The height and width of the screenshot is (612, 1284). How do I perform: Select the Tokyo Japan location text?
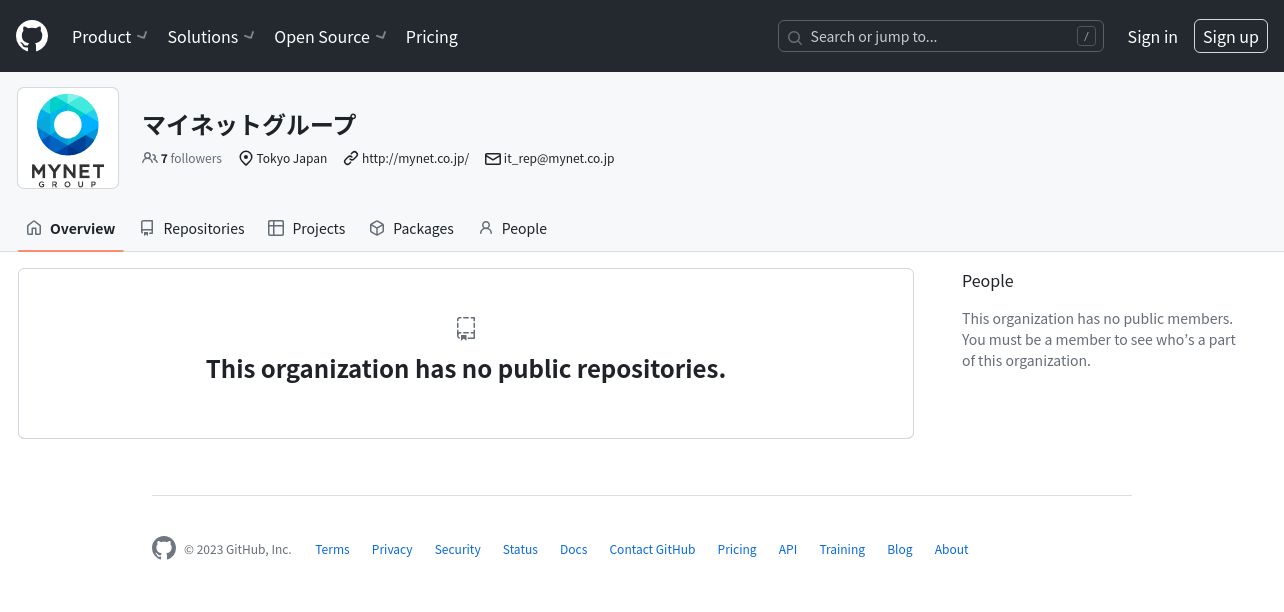[292, 158]
